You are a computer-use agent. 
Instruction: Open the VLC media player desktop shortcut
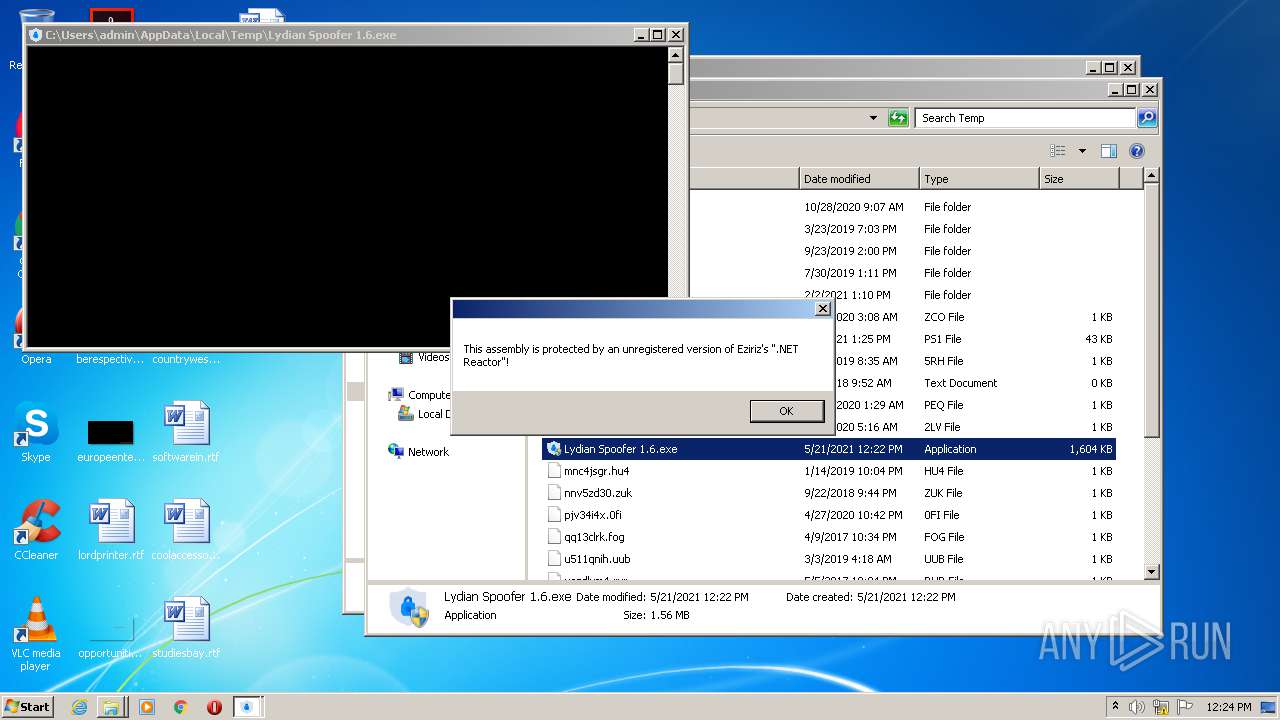36,634
